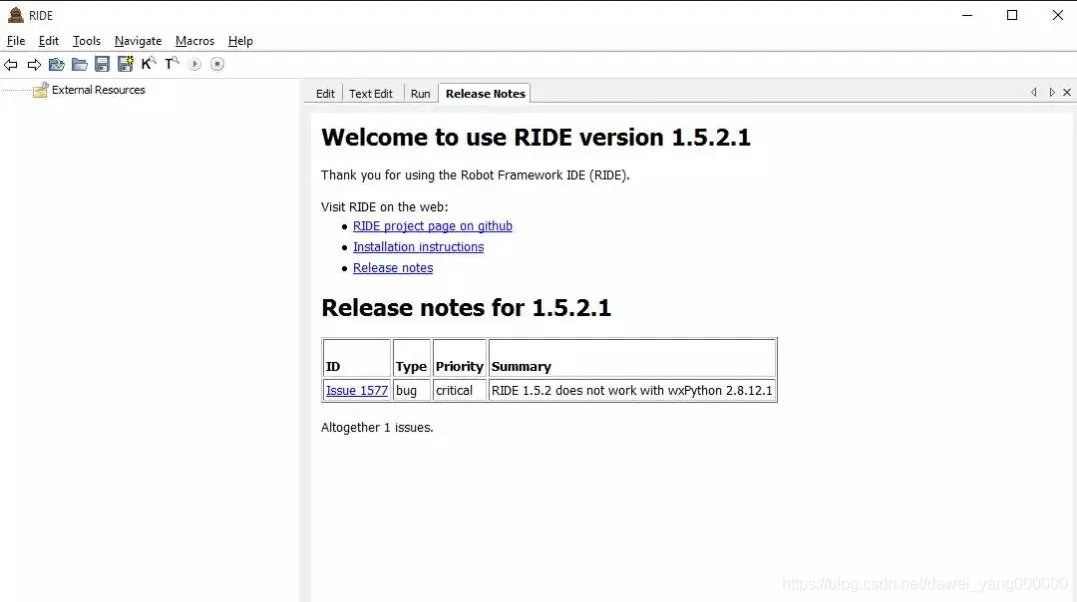Open the Edit menu

(x=49, y=41)
